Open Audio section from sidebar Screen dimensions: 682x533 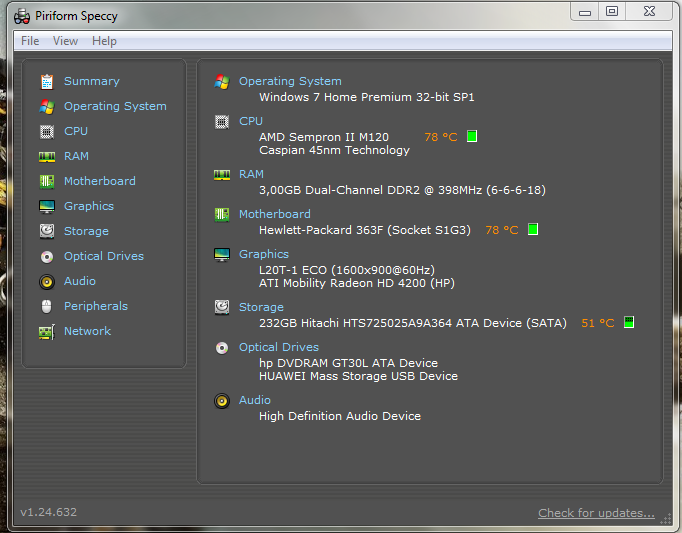[80, 282]
